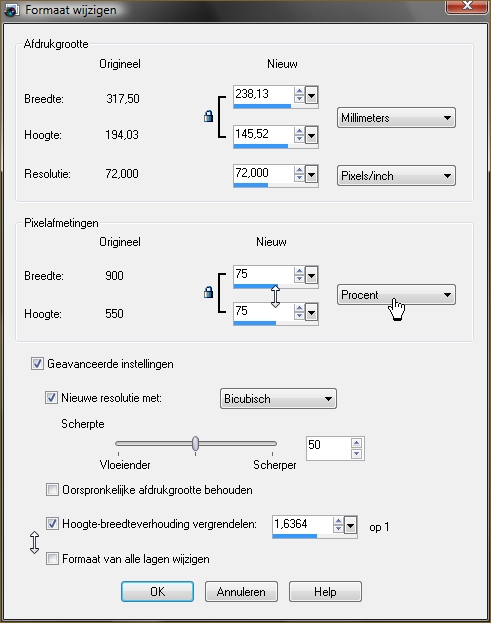Image resolution: width=491 pixels, height=623 pixels.
Task: Uncheck Nieuwe resolutie met option
Action: pos(51,398)
